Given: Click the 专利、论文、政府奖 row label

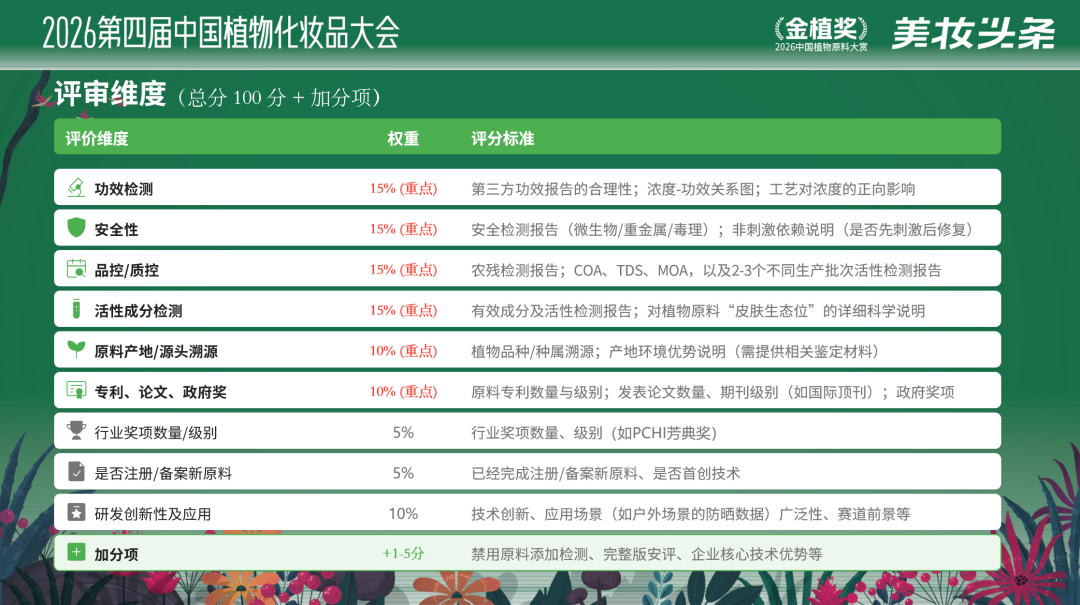Looking at the screenshot, I should [160, 392].
